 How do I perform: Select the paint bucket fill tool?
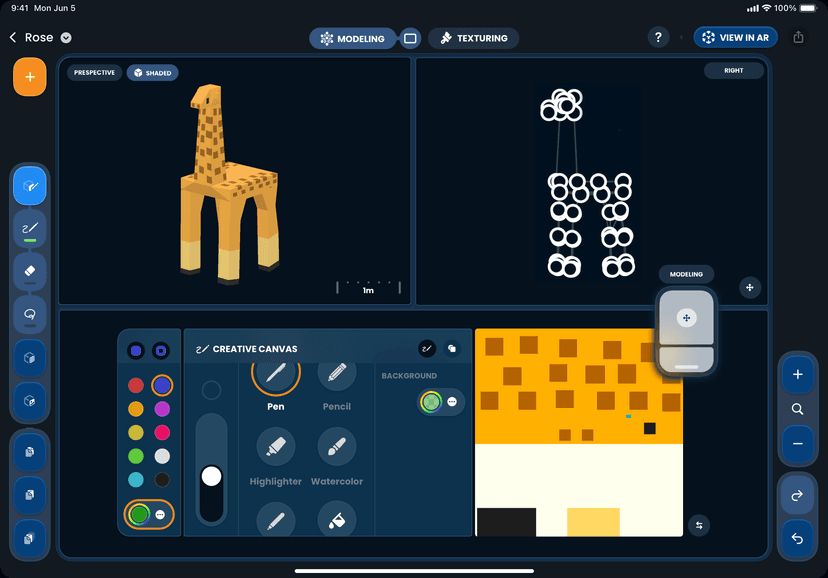pos(337,520)
